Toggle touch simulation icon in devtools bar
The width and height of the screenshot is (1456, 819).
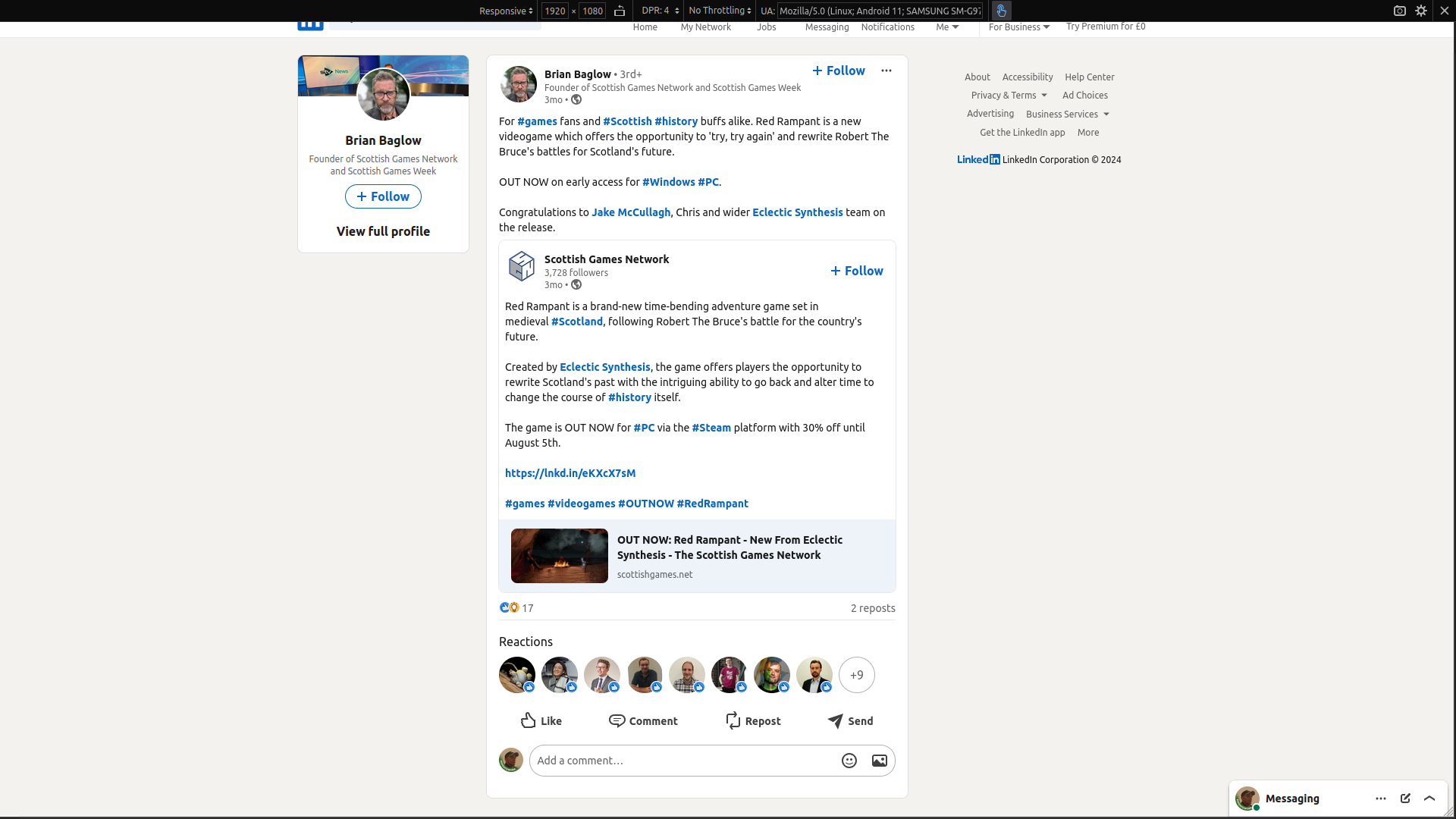[x=1001, y=11]
